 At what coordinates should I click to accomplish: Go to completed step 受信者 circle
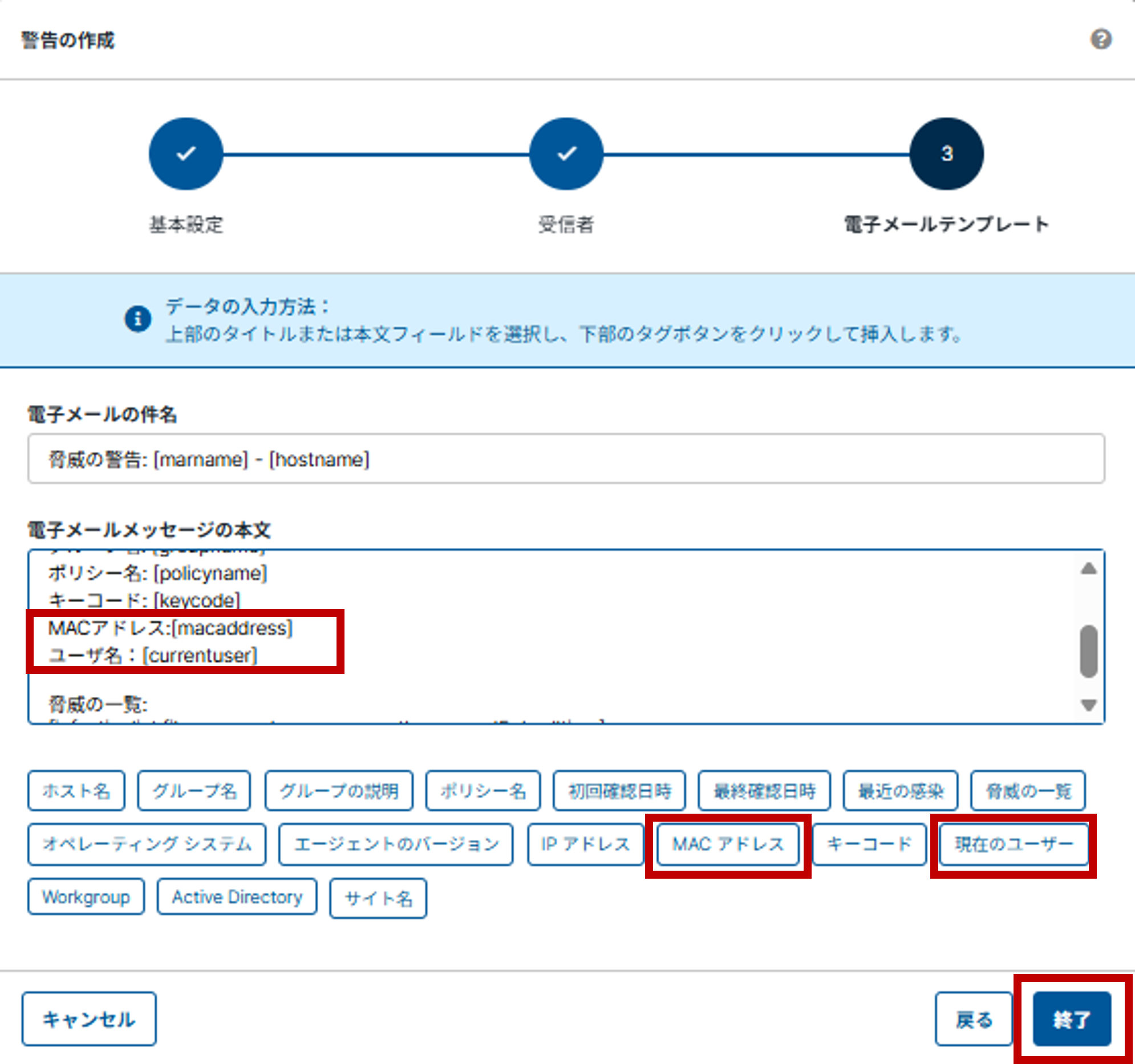coord(566,153)
